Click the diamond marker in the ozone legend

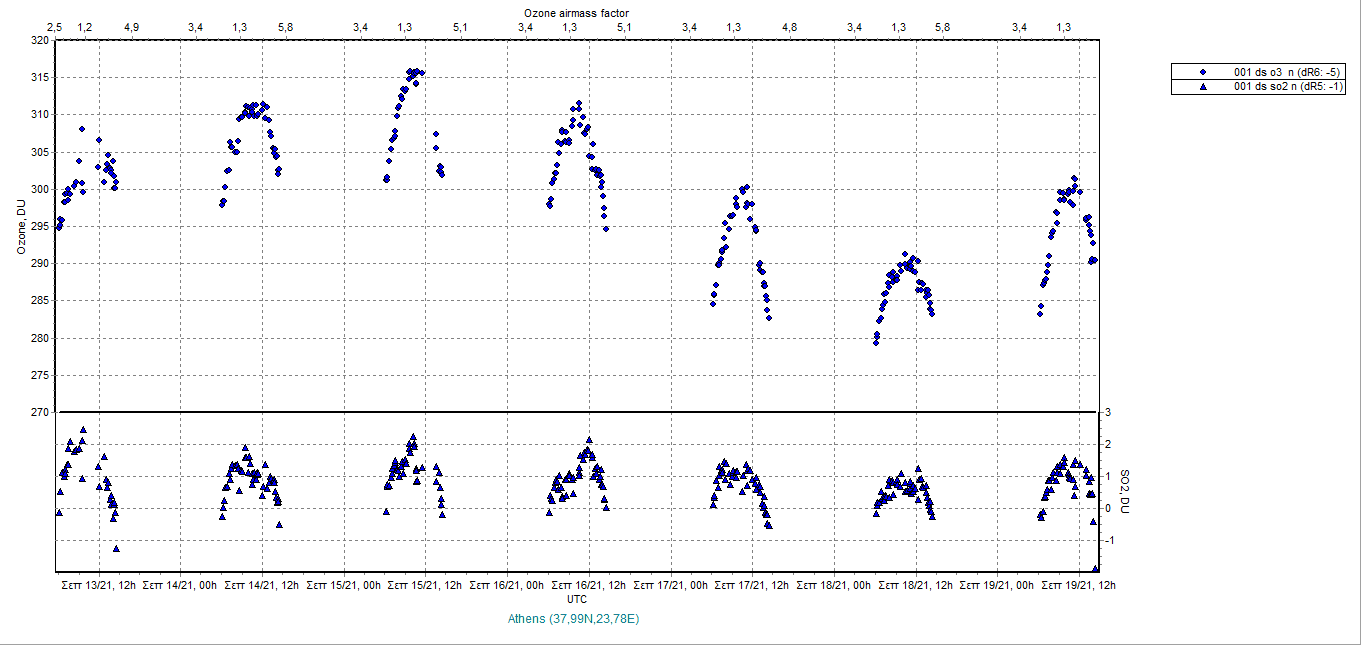(x=1203, y=72)
